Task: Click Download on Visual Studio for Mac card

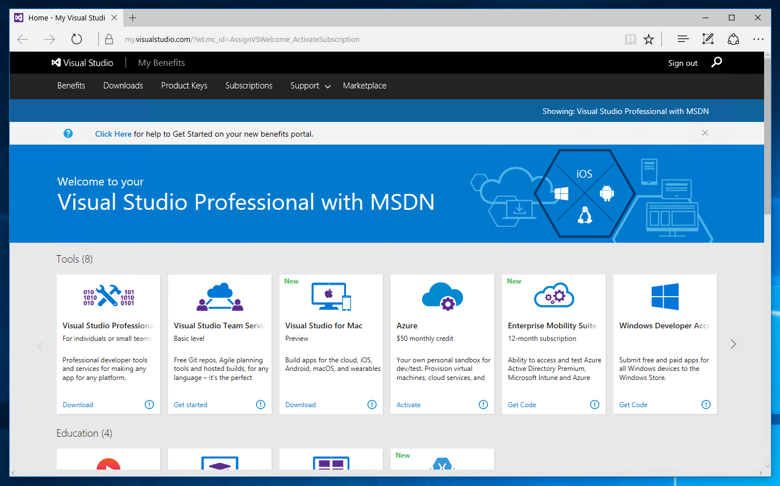Action: [x=300, y=405]
